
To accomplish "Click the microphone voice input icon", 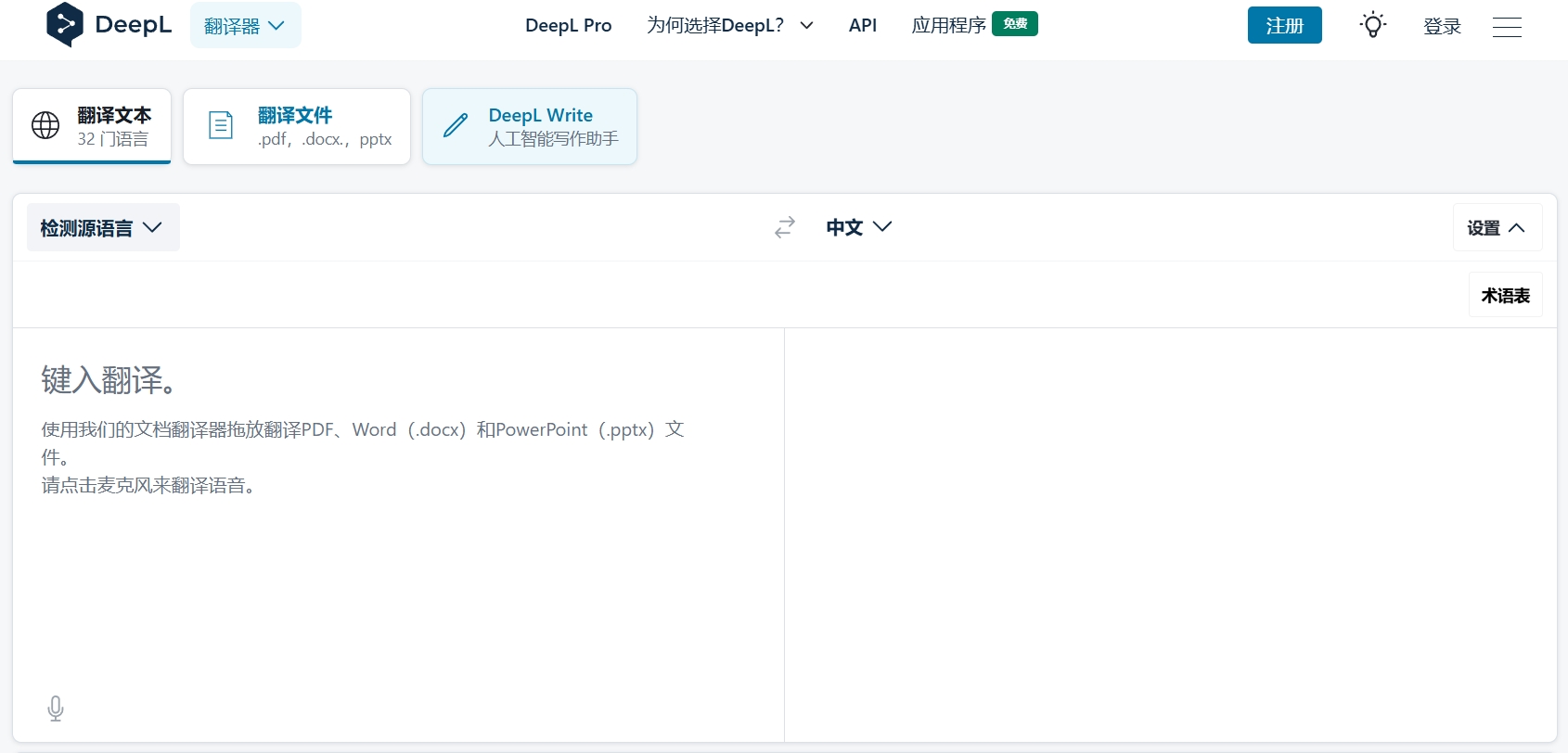I will tap(56, 708).
